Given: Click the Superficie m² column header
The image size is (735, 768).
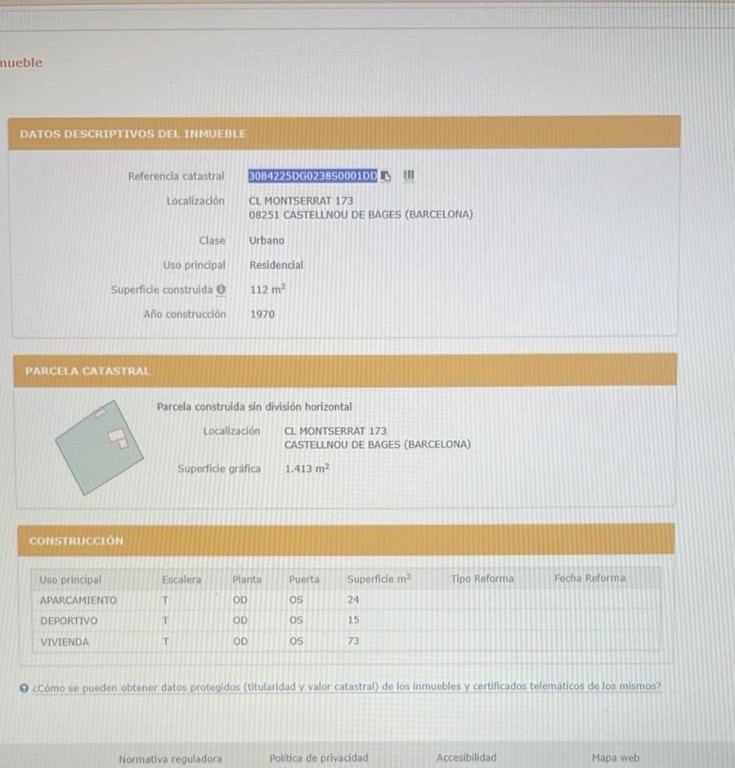Looking at the screenshot, I should point(379,579).
